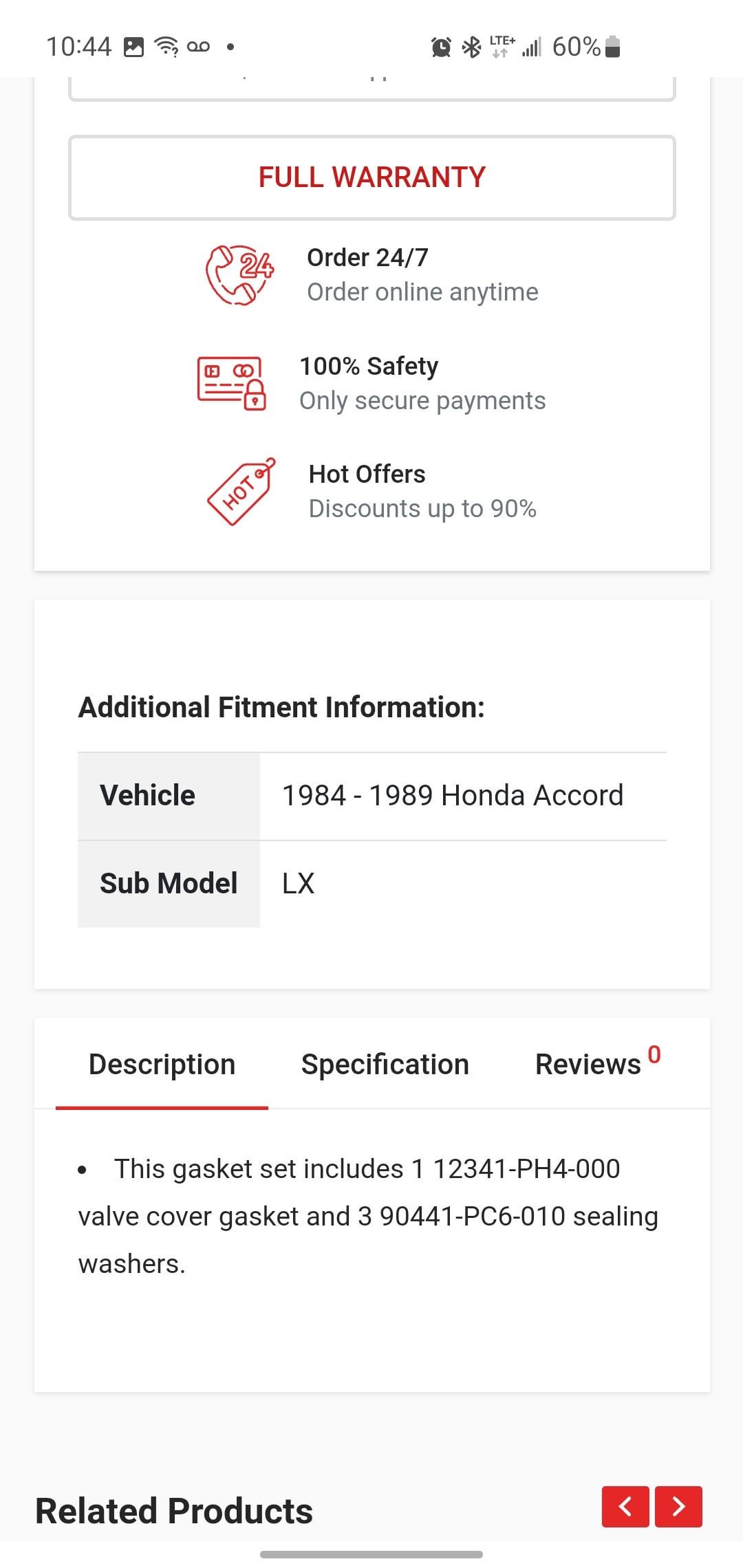Tap the Sub Model LX value

click(299, 884)
